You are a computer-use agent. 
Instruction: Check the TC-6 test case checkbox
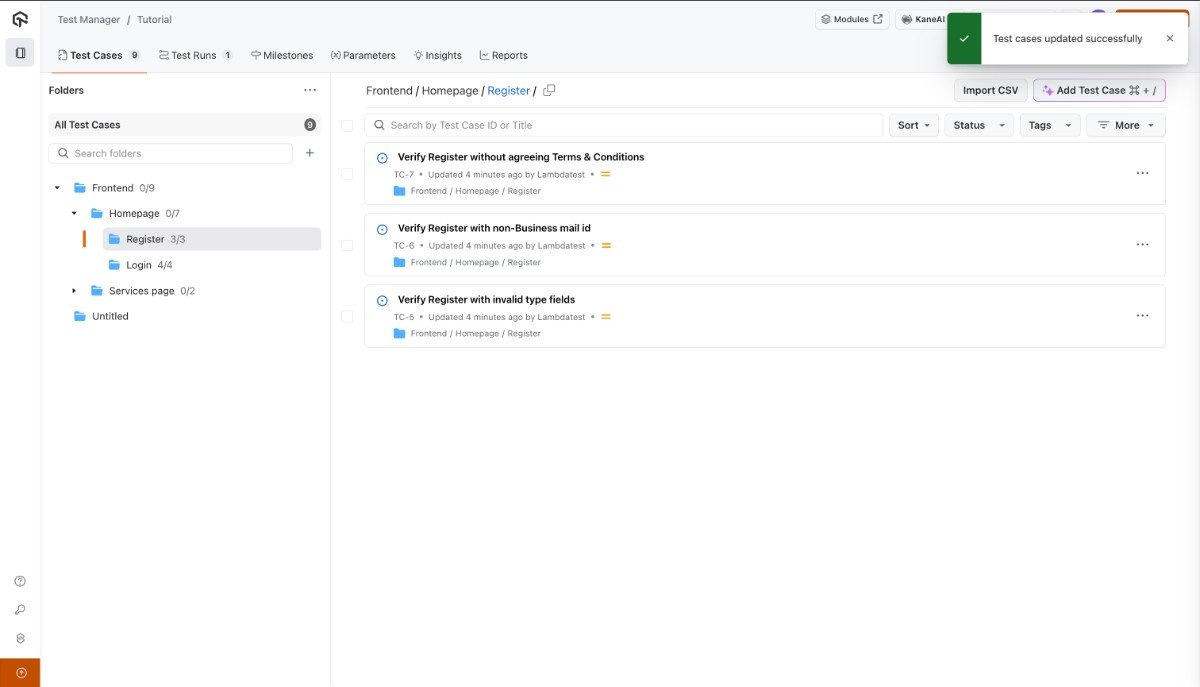coord(347,245)
